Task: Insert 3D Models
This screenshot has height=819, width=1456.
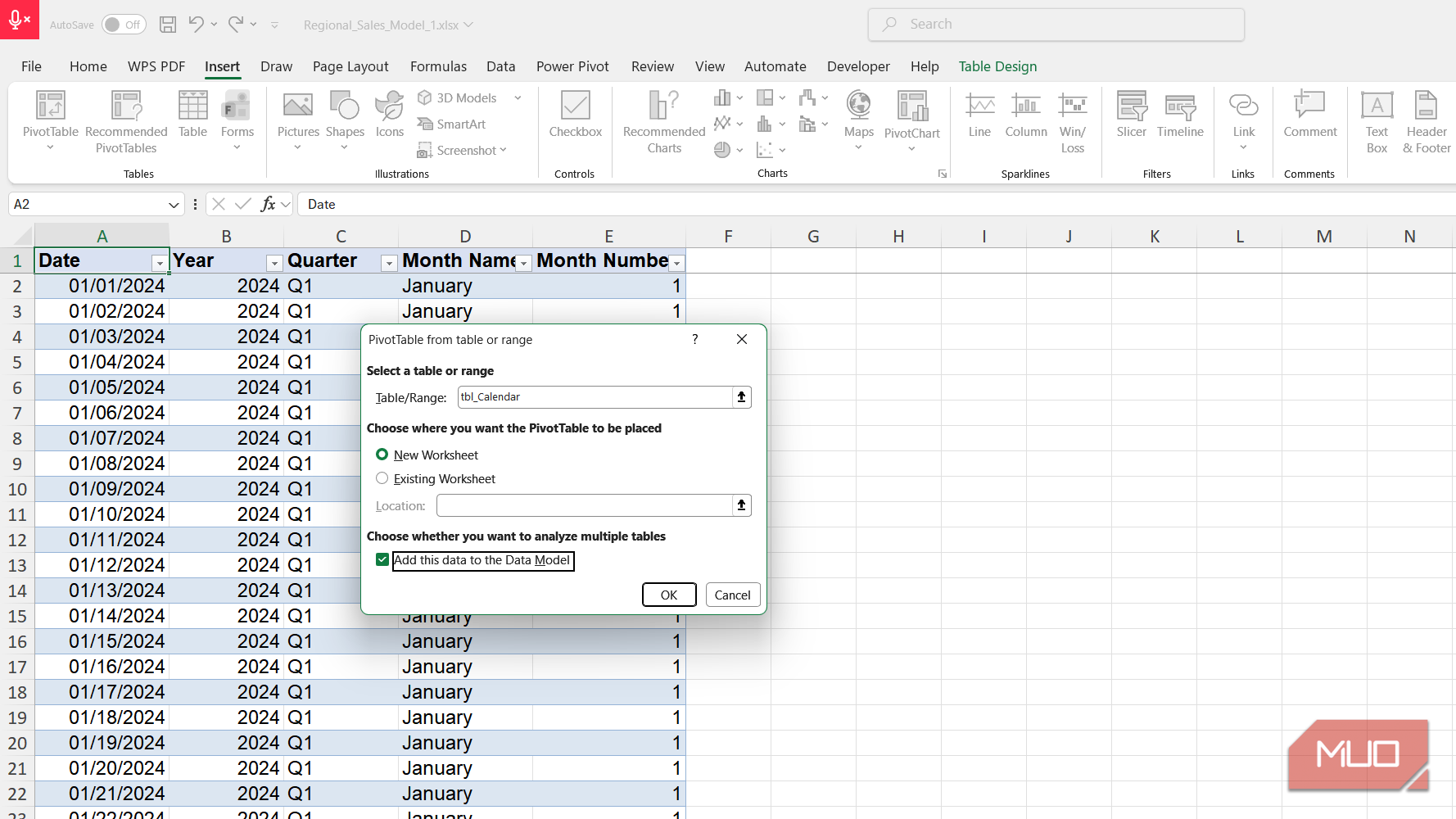Action: coord(458,97)
